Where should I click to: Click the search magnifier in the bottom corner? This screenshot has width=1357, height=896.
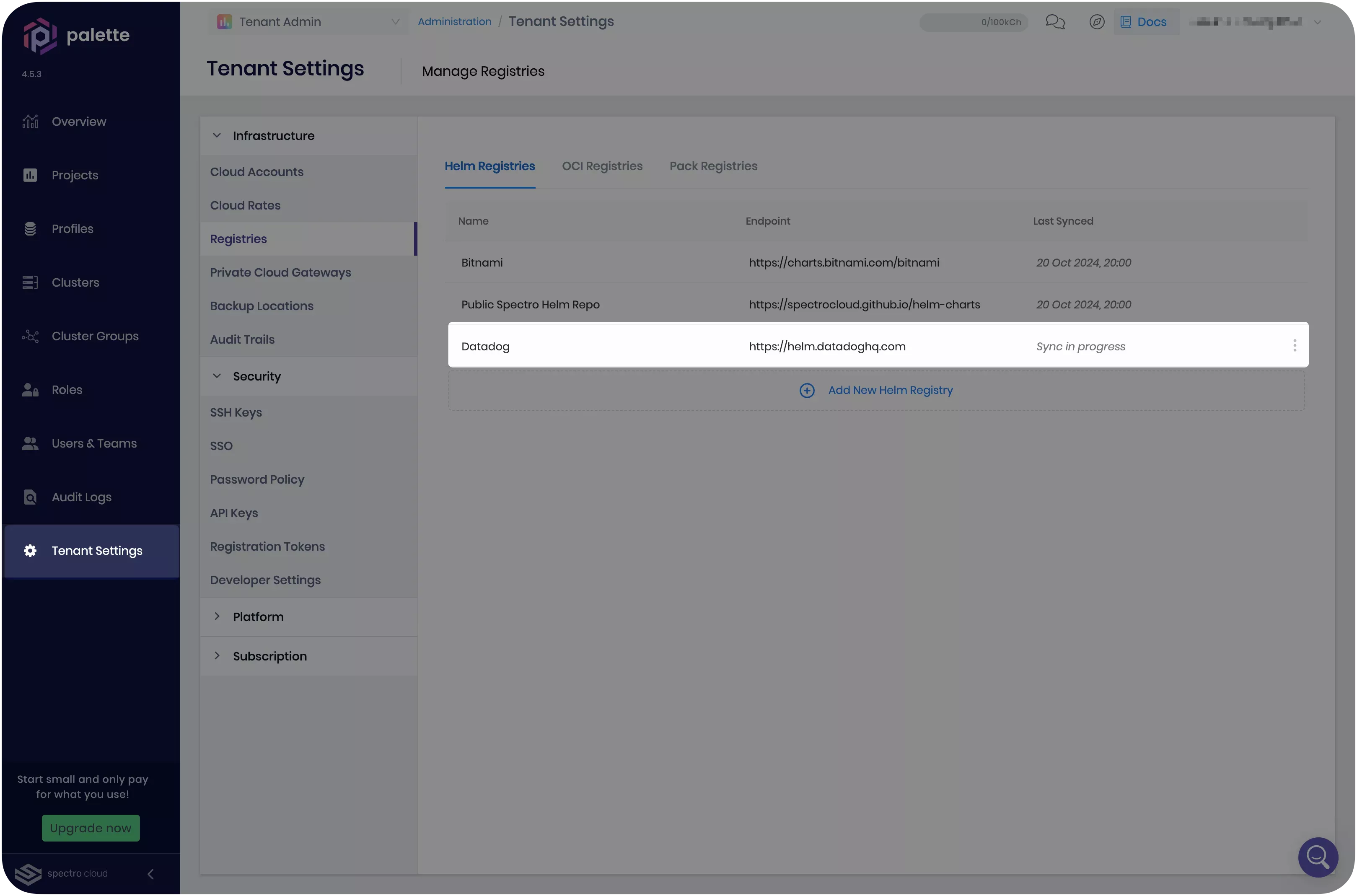(x=1318, y=857)
